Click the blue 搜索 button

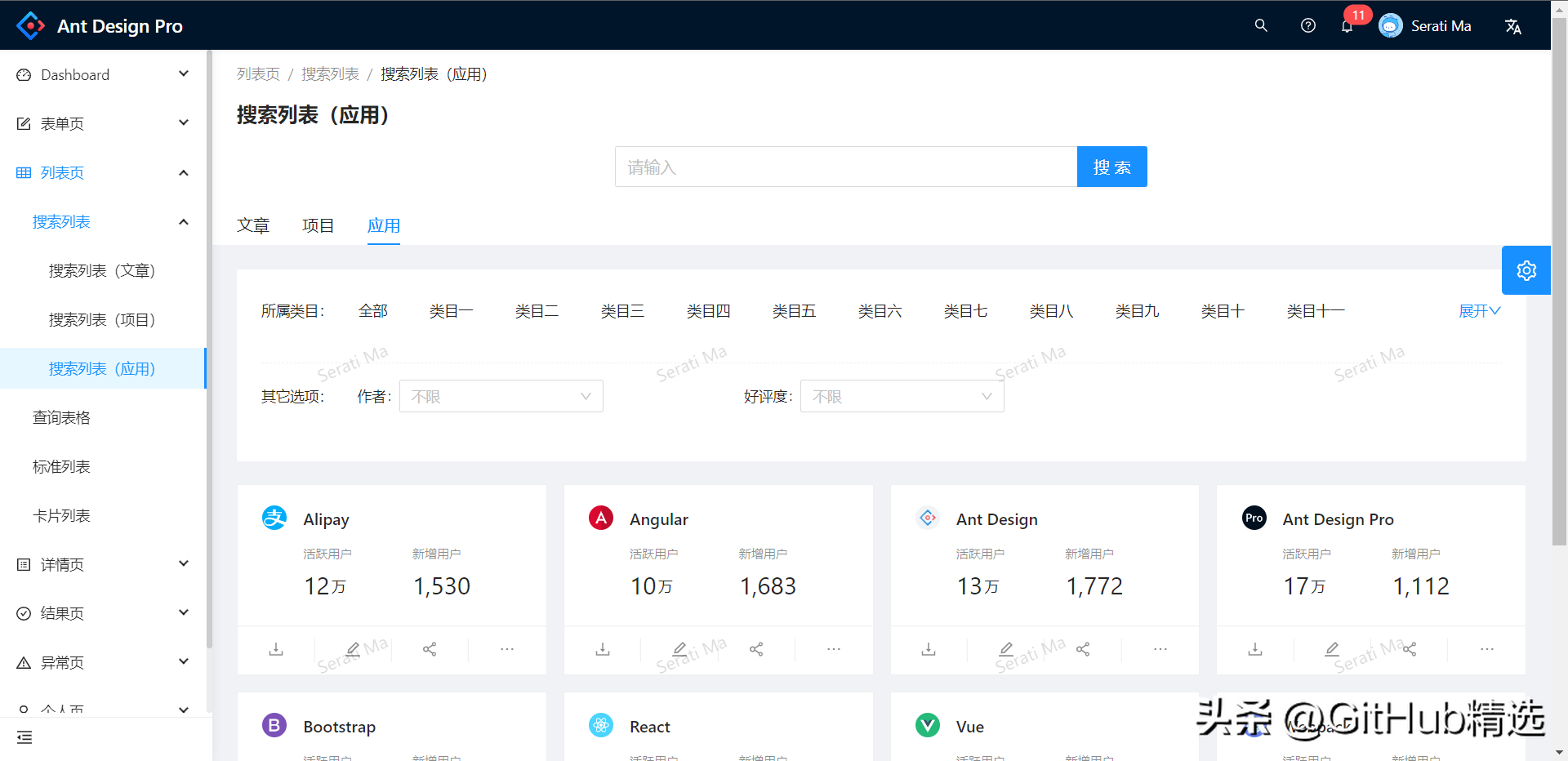click(x=1111, y=167)
